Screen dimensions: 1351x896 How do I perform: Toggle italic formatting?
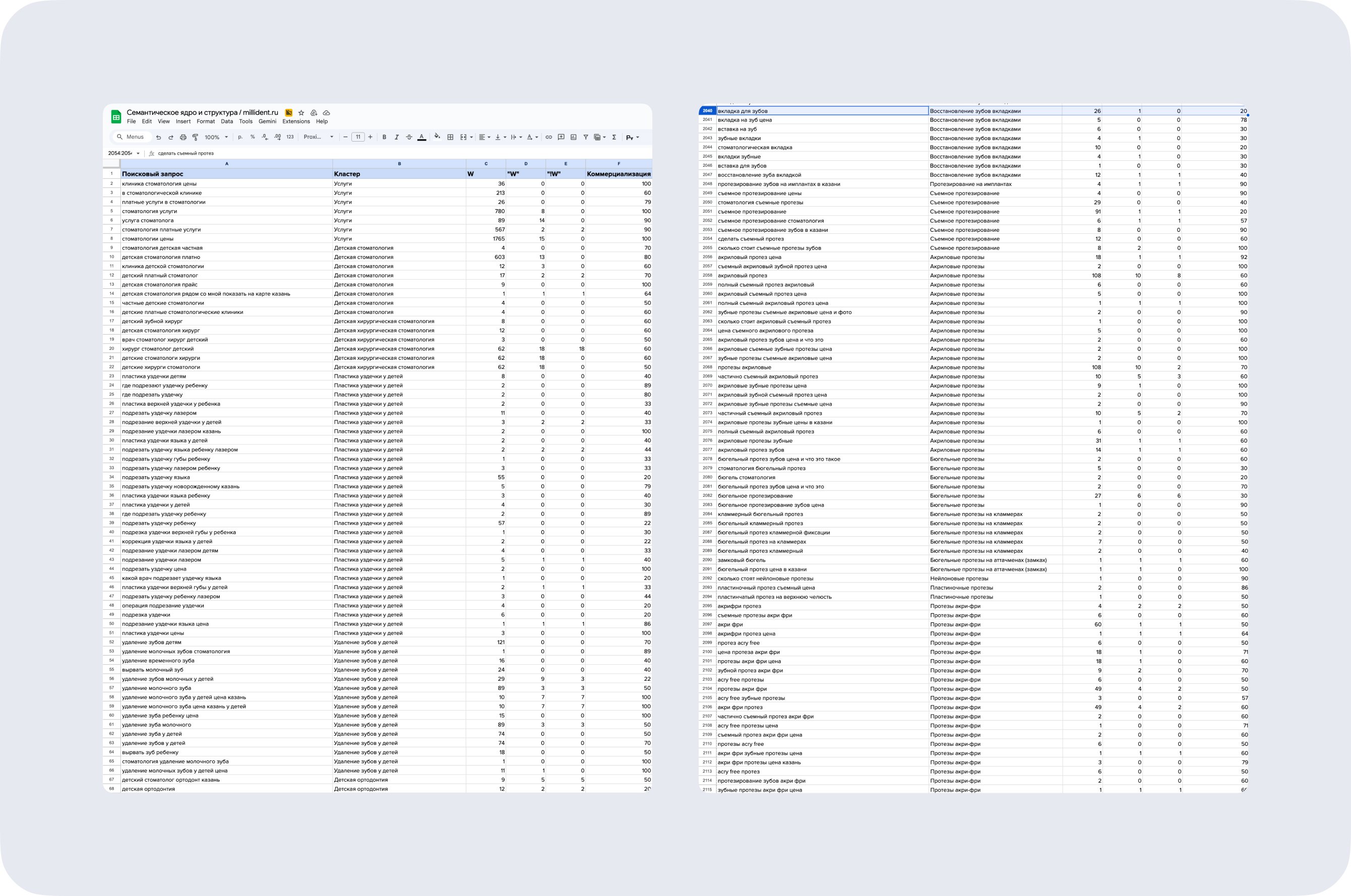click(397, 137)
